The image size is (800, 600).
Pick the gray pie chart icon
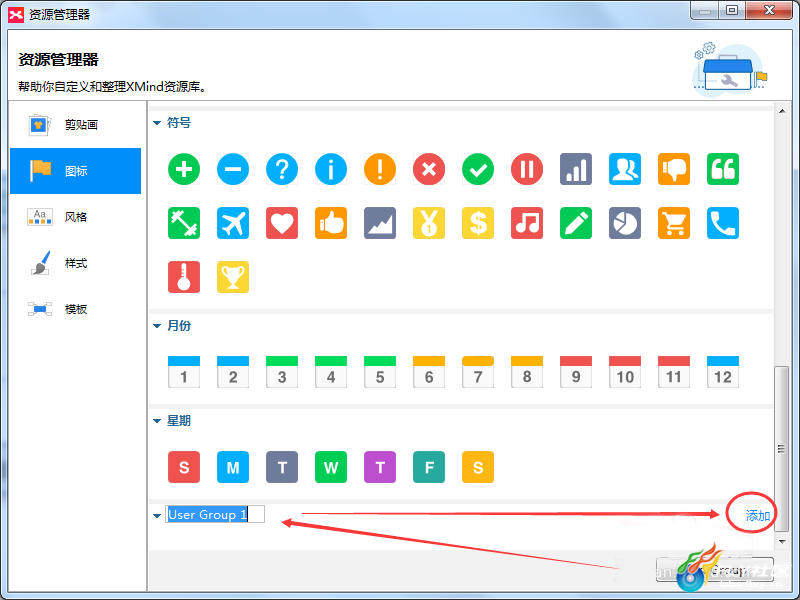click(624, 223)
